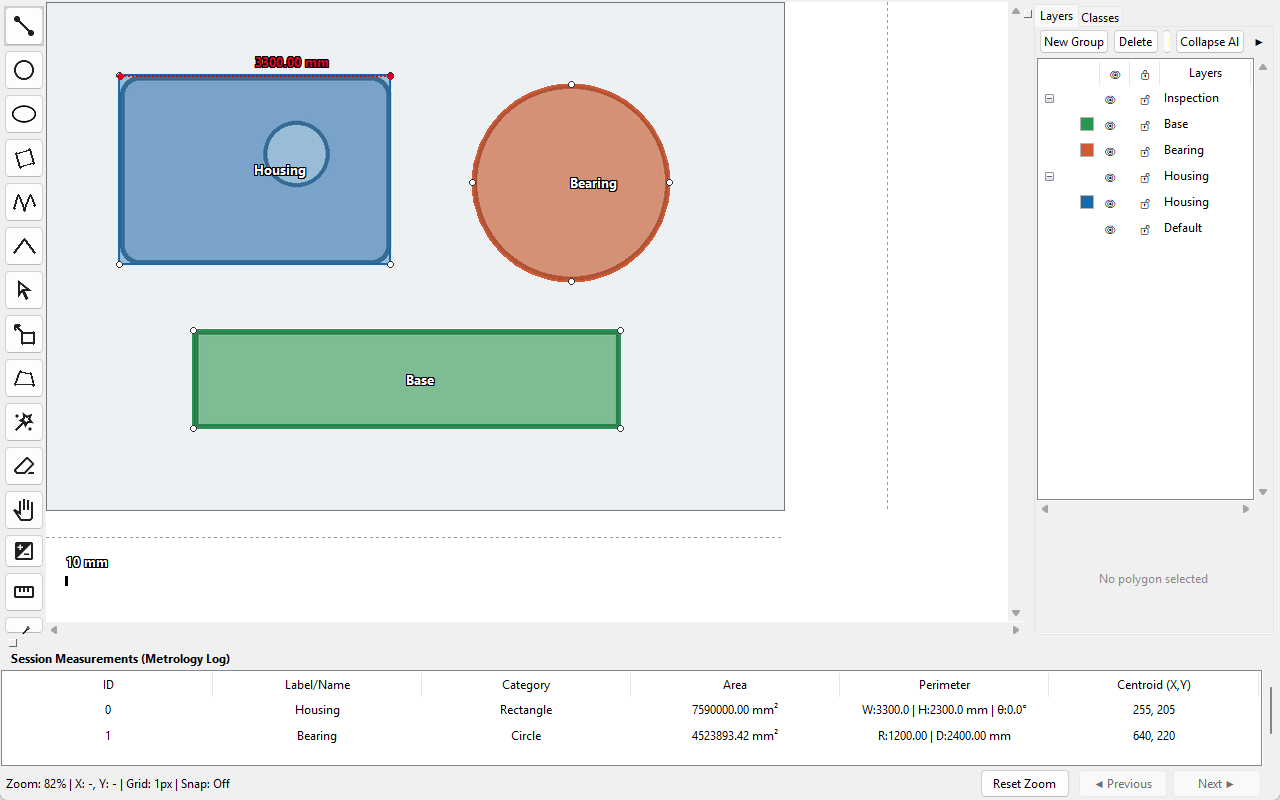1280x800 pixels.
Task: Click the Perimeter column header
Action: (944, 685)
